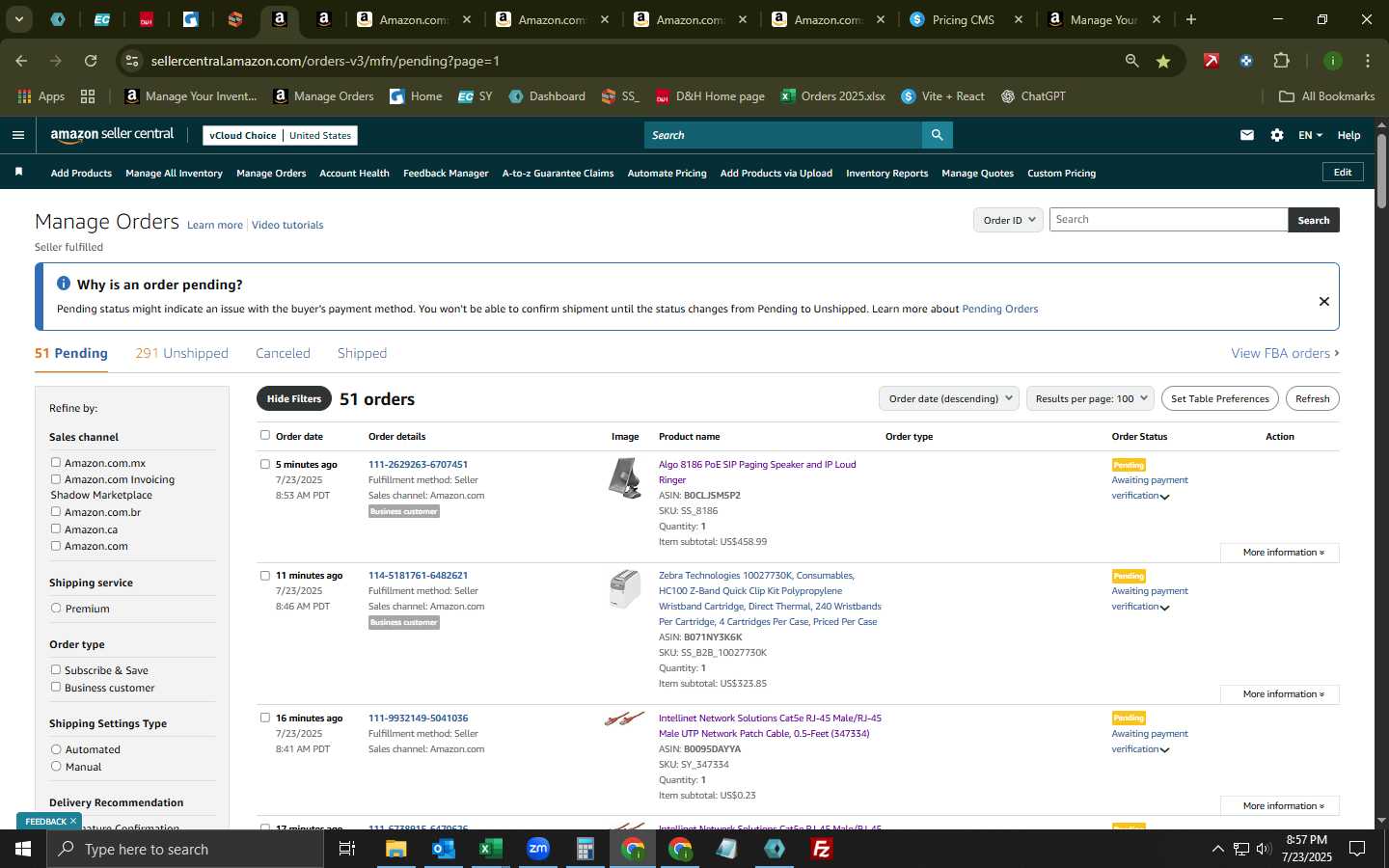1389x868 pixels.
Task: Click the Amazon Seller Central logo
Action: [x=112, y=135]
